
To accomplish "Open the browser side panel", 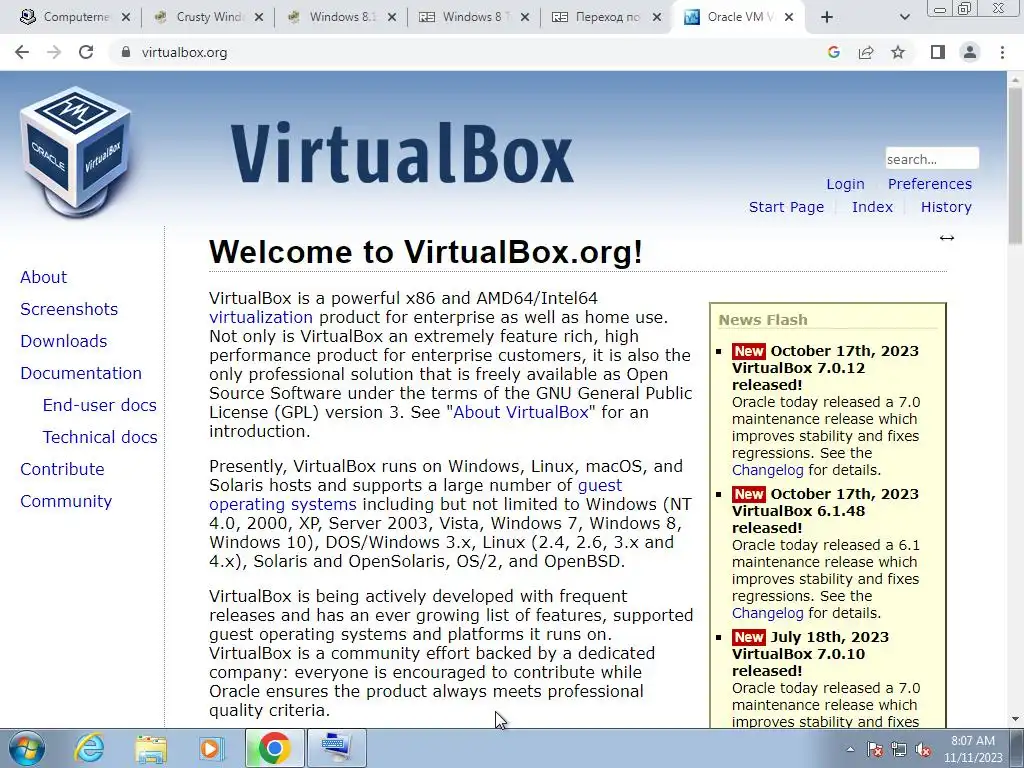I will 938,52.
